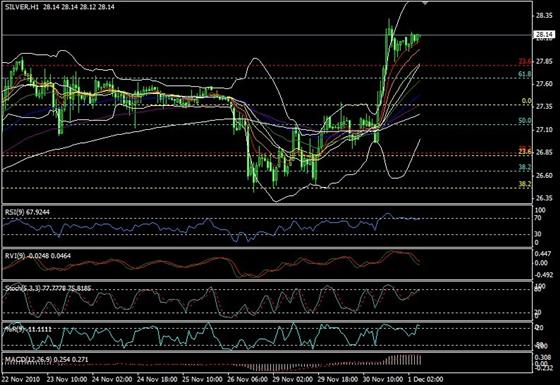Select the current price tag 28.14
The height and width of the screenshot is (385, 560).
pos(545,35)
